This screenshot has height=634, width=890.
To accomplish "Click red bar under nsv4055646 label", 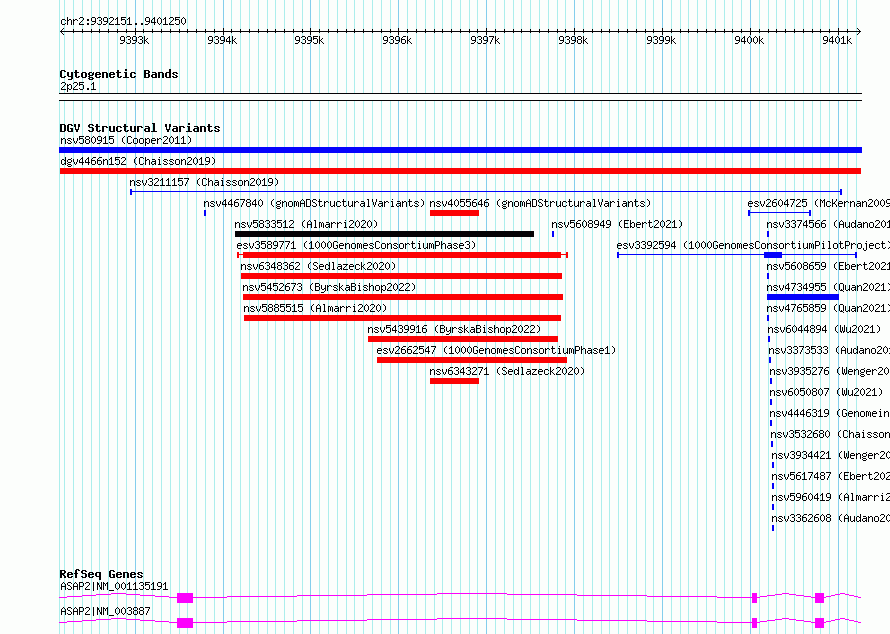I will tap(454, 213).
